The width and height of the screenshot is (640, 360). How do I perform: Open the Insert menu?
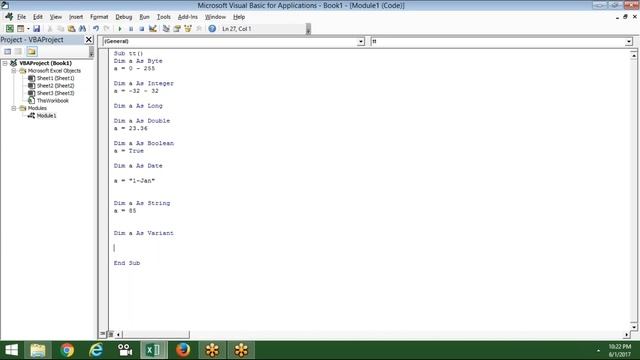pyautogui.click(x=76, y=17)
